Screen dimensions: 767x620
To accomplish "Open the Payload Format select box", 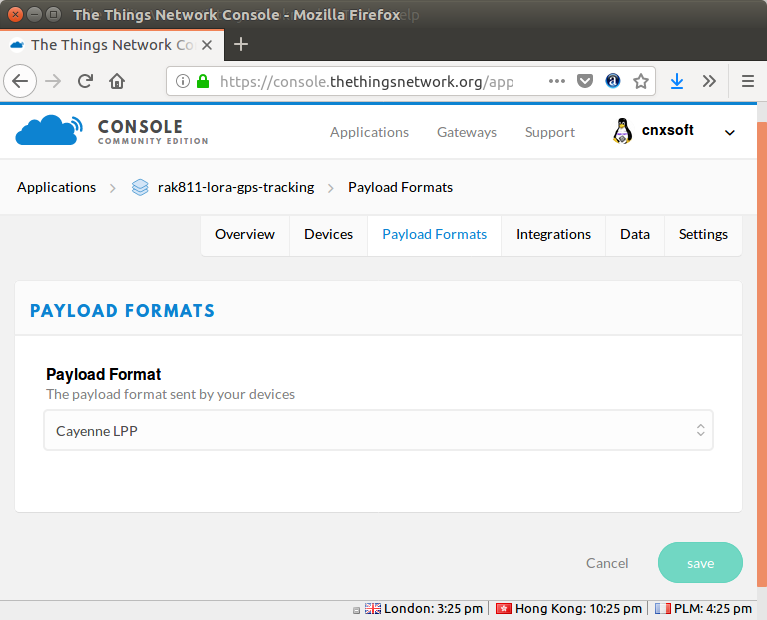I will pyautogui.click(x=378, y=430).
